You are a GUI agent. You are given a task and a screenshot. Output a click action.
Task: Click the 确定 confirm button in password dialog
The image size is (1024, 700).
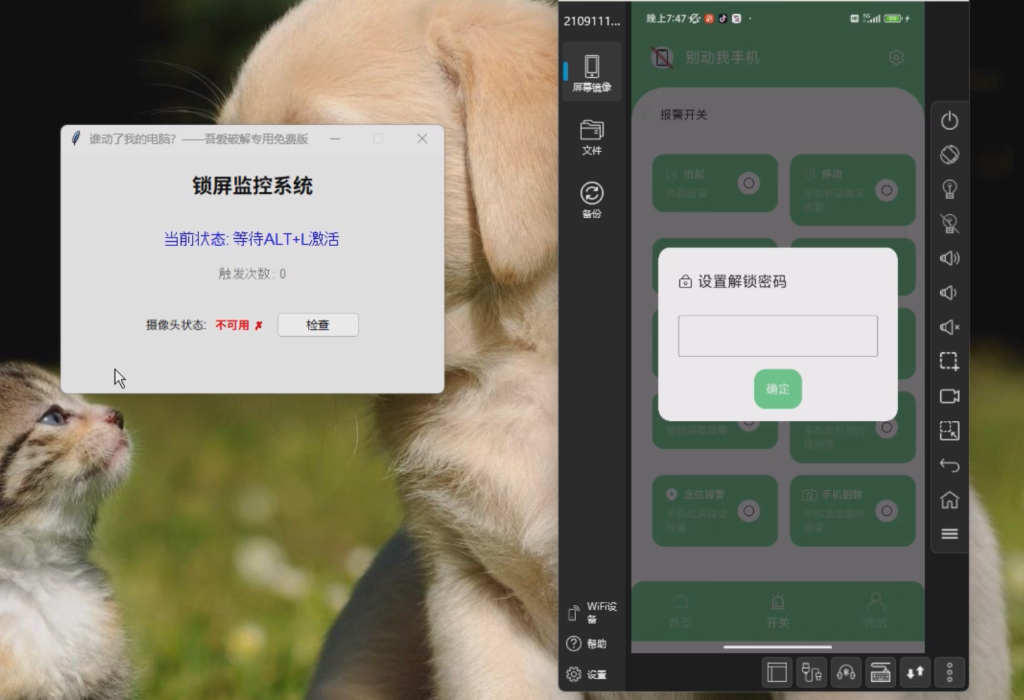click(x=777, y=389)
